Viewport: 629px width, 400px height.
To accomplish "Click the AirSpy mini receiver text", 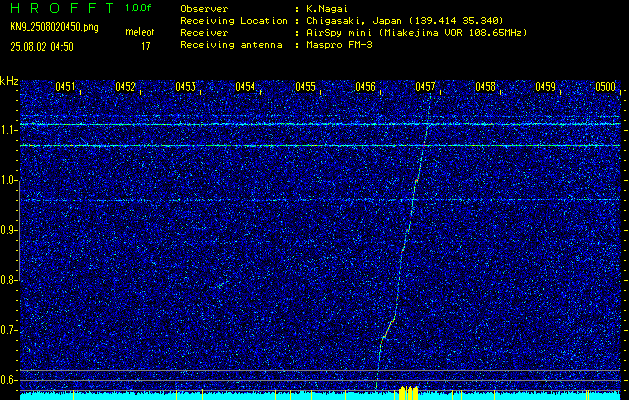I will pos(417,33).
